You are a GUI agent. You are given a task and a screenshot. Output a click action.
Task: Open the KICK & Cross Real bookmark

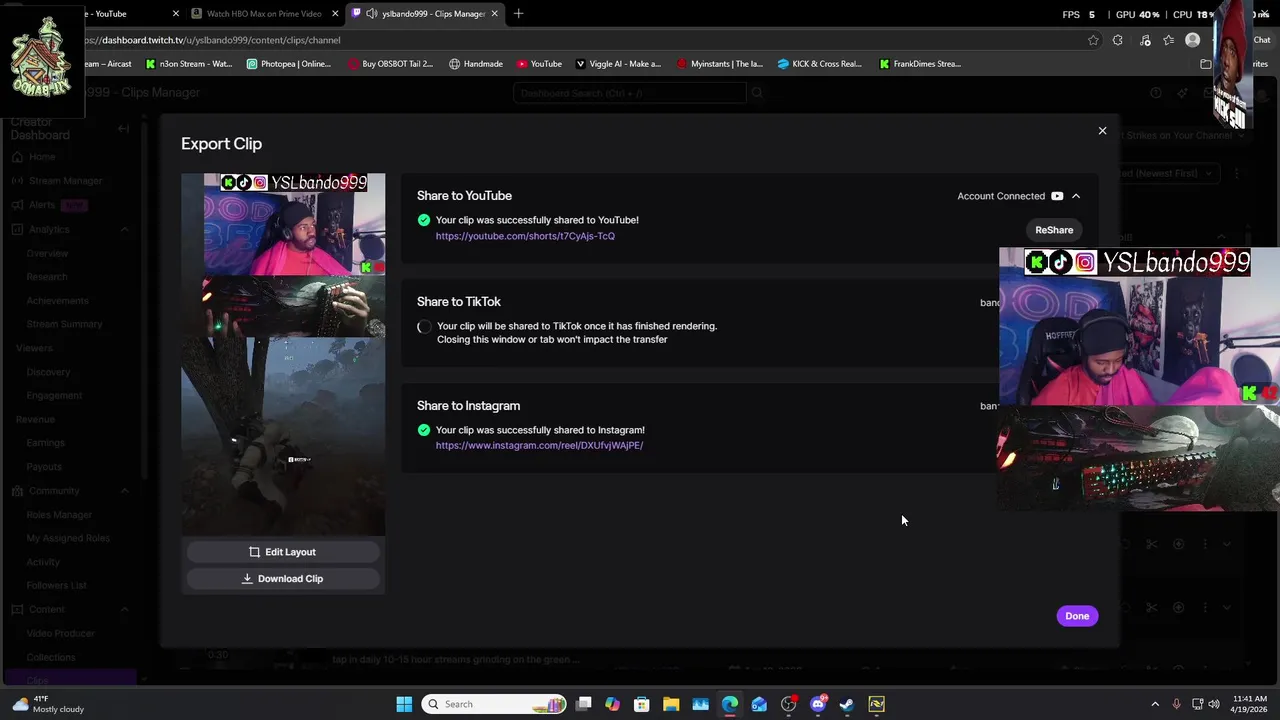[x=819, y=64]
